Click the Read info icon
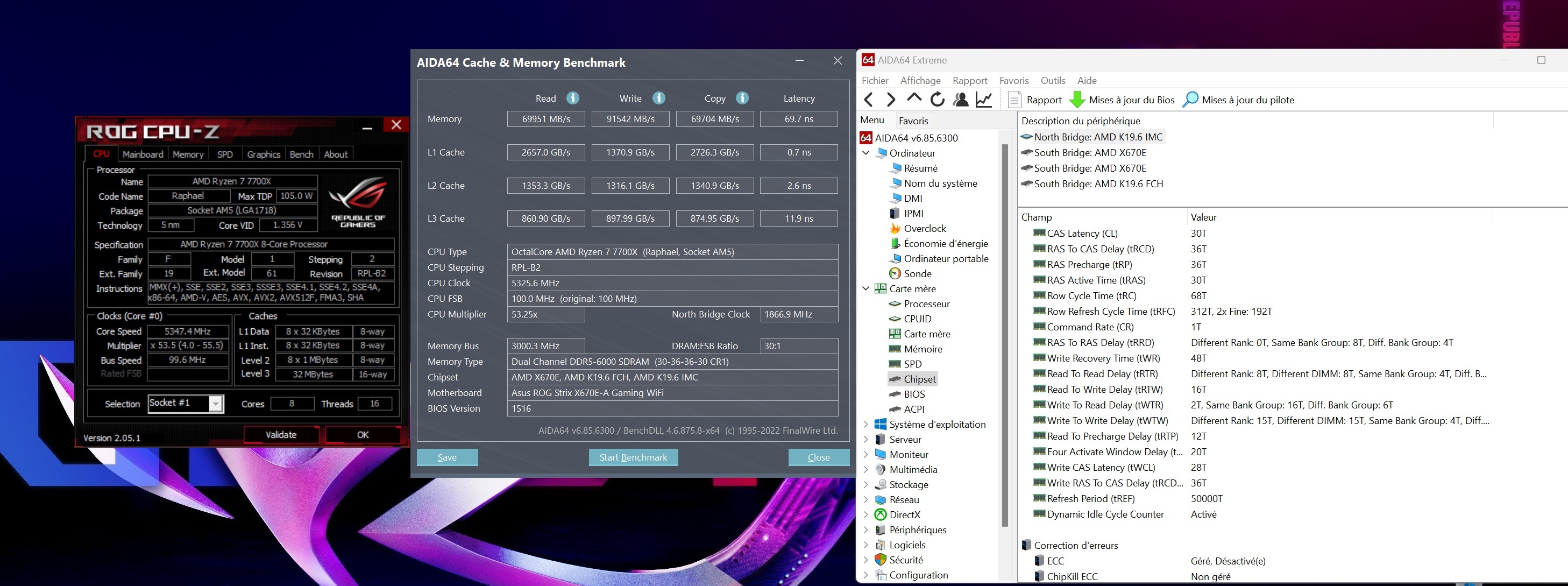This screenshot has width=1568, height=586. (572, 98)
